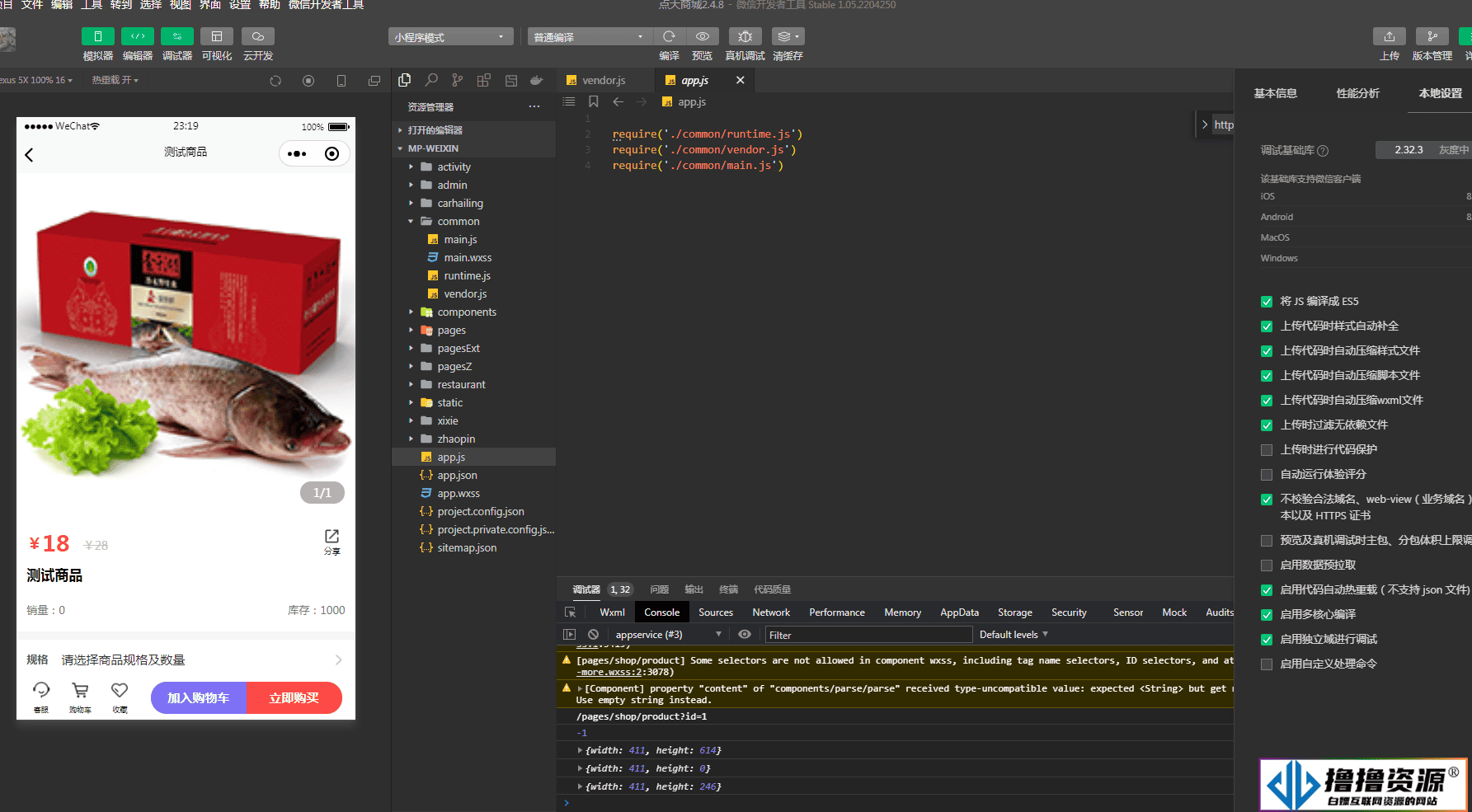Open the search icon in the explorer sidebar

[431, 80]
